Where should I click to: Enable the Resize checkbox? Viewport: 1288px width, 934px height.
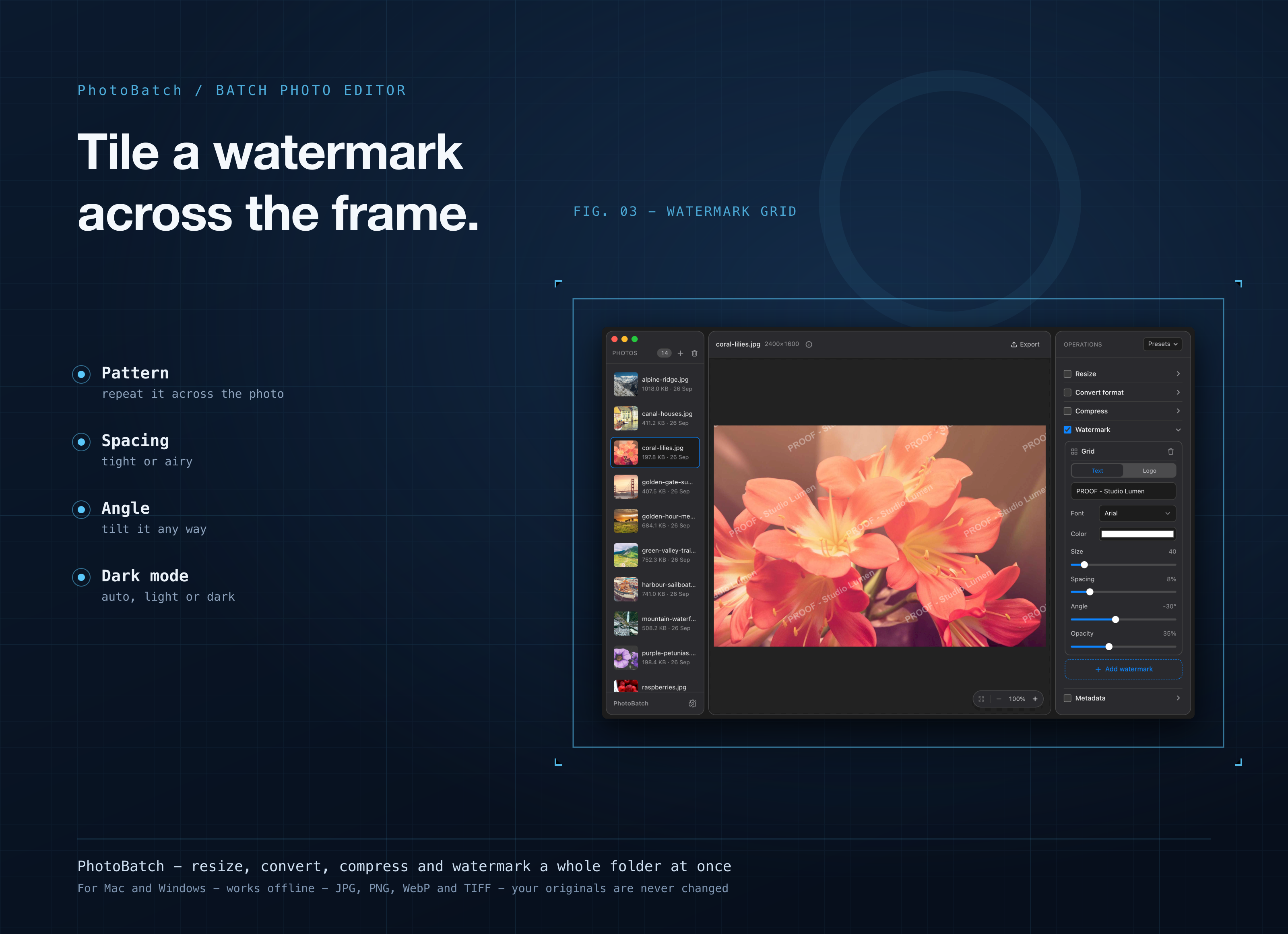click(1068, 374)
